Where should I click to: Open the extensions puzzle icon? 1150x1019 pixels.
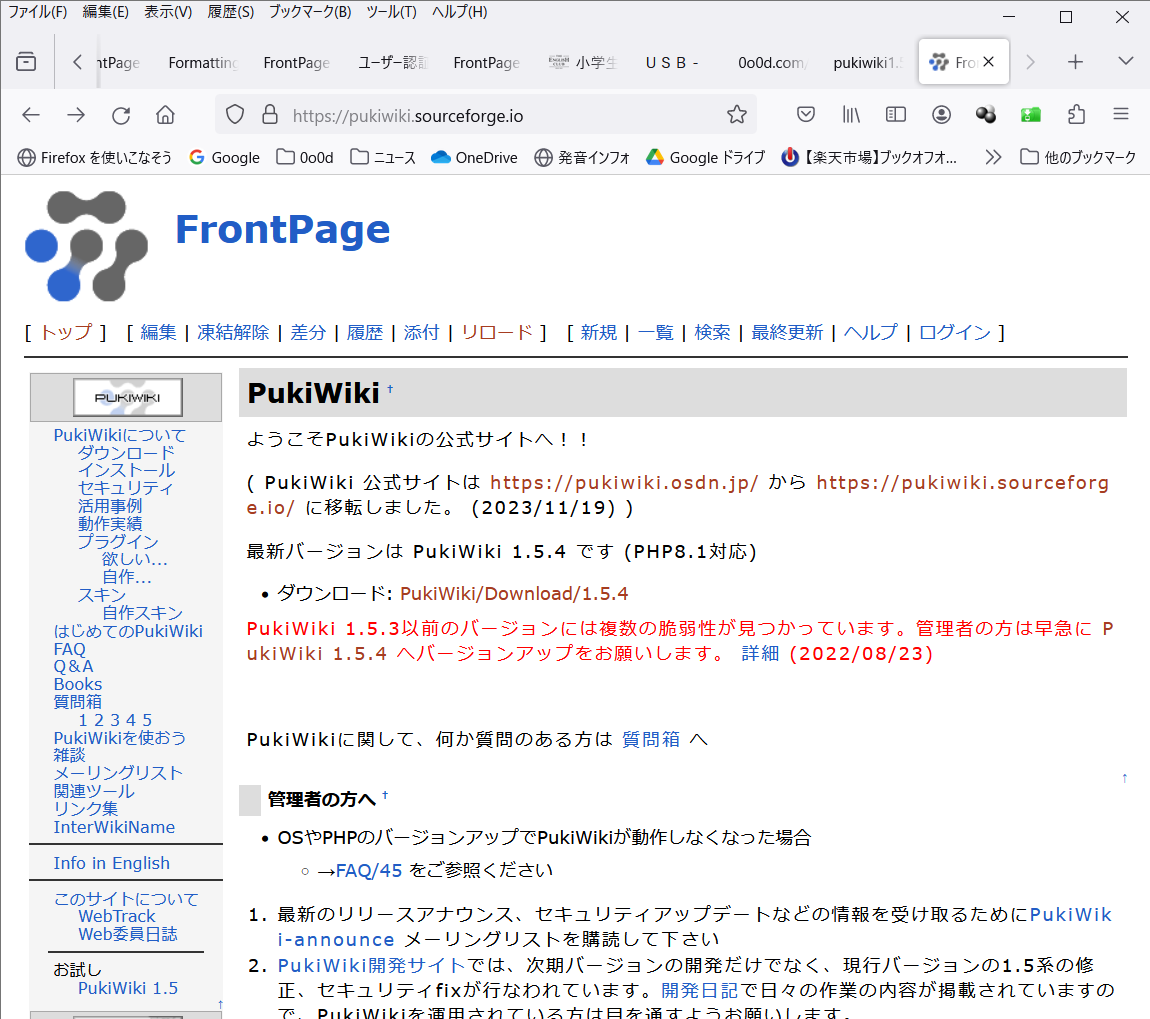pyautogui.click(x=1076, y=115)
